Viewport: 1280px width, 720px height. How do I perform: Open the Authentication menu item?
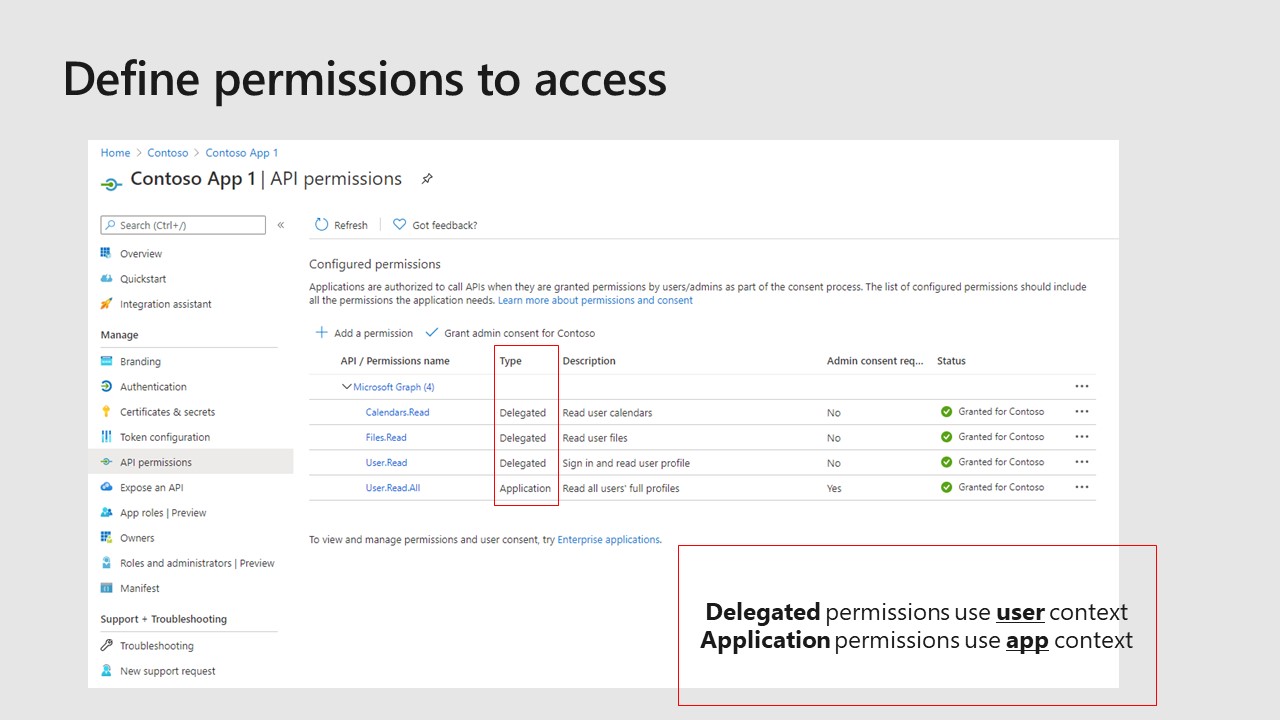pos(153,387)
